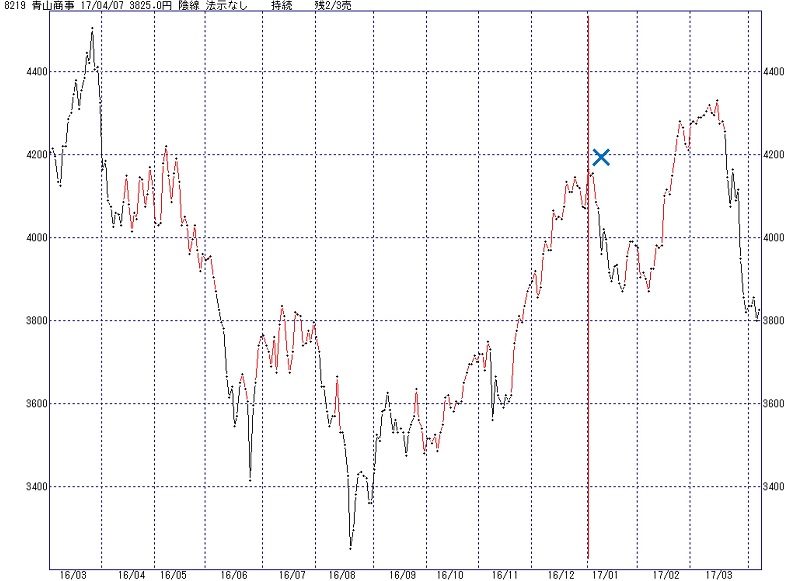The image size is (800, 581).
Task: Select the 17/02 date label on x-axis
Action: [x=666, y=574]
